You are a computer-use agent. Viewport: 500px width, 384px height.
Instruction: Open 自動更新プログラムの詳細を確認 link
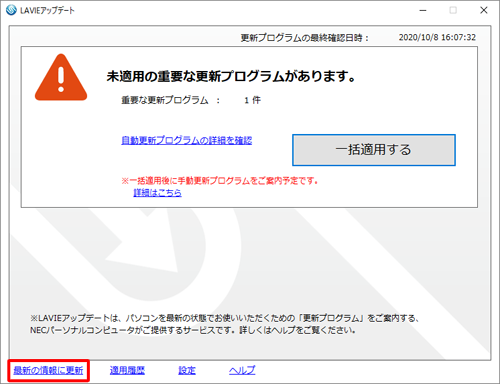click(187, 140)
